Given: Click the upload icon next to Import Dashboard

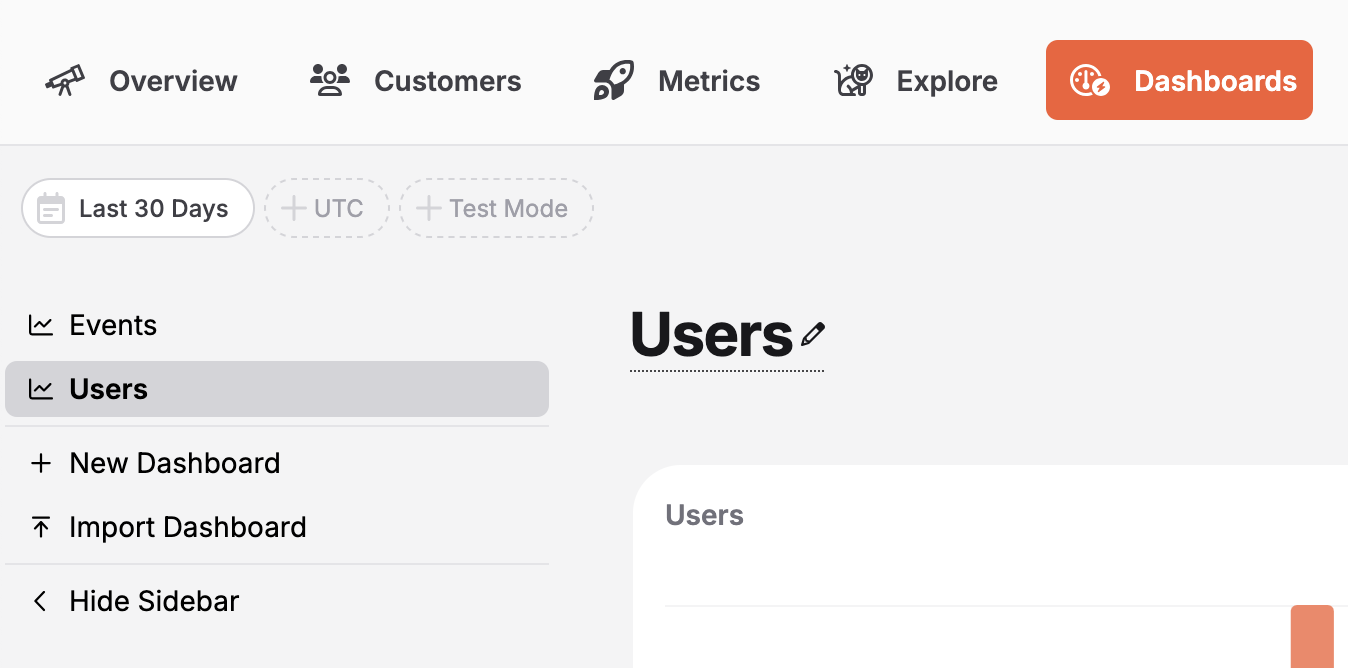Looking at the screenshot, I should [x=40, y=527].
